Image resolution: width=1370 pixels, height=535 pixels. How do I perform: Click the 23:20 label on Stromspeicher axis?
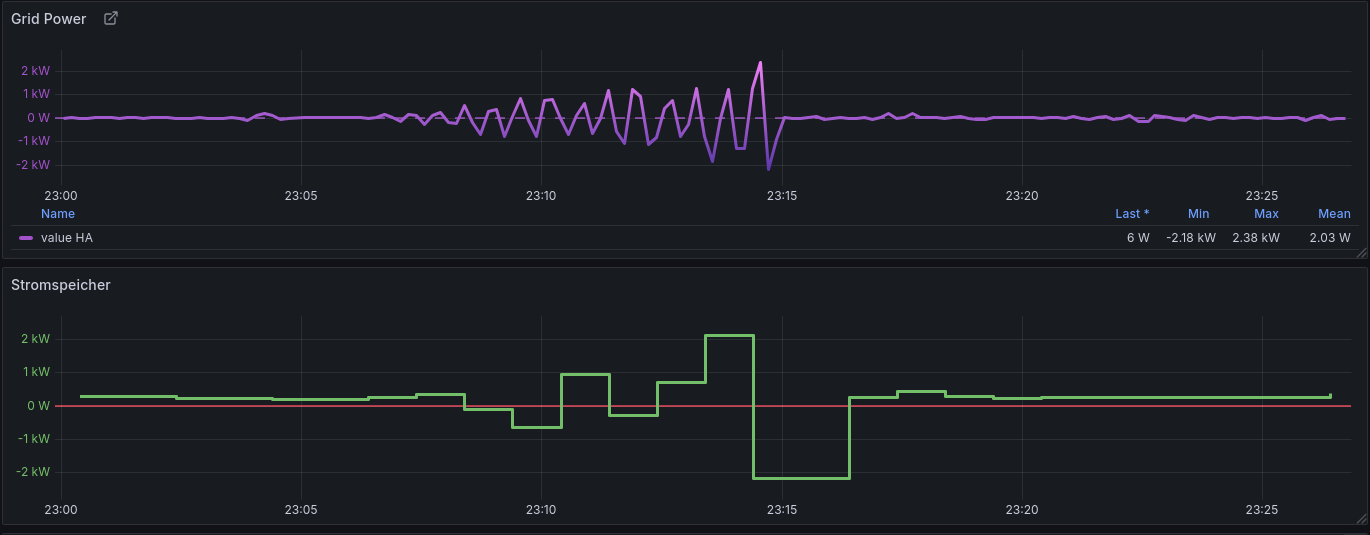[1022, 509]
